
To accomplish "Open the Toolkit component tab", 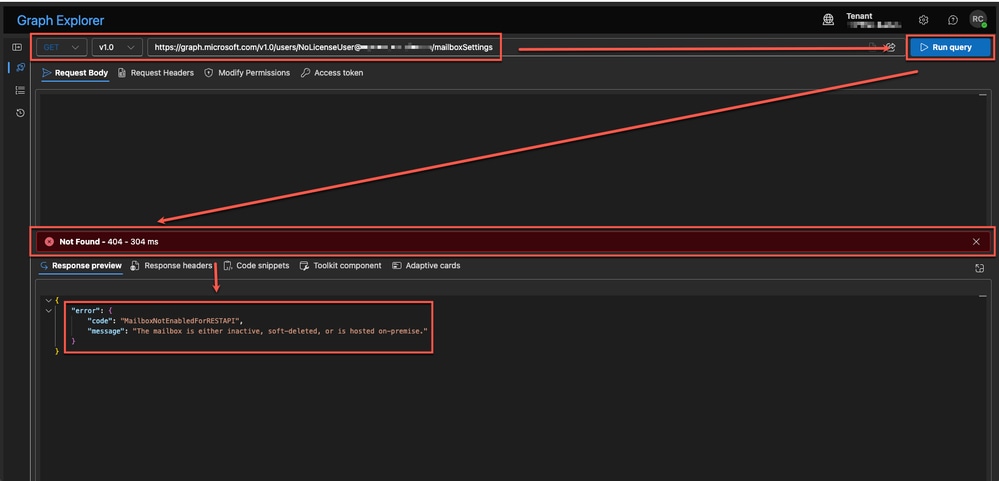I will tap(341, 266).
